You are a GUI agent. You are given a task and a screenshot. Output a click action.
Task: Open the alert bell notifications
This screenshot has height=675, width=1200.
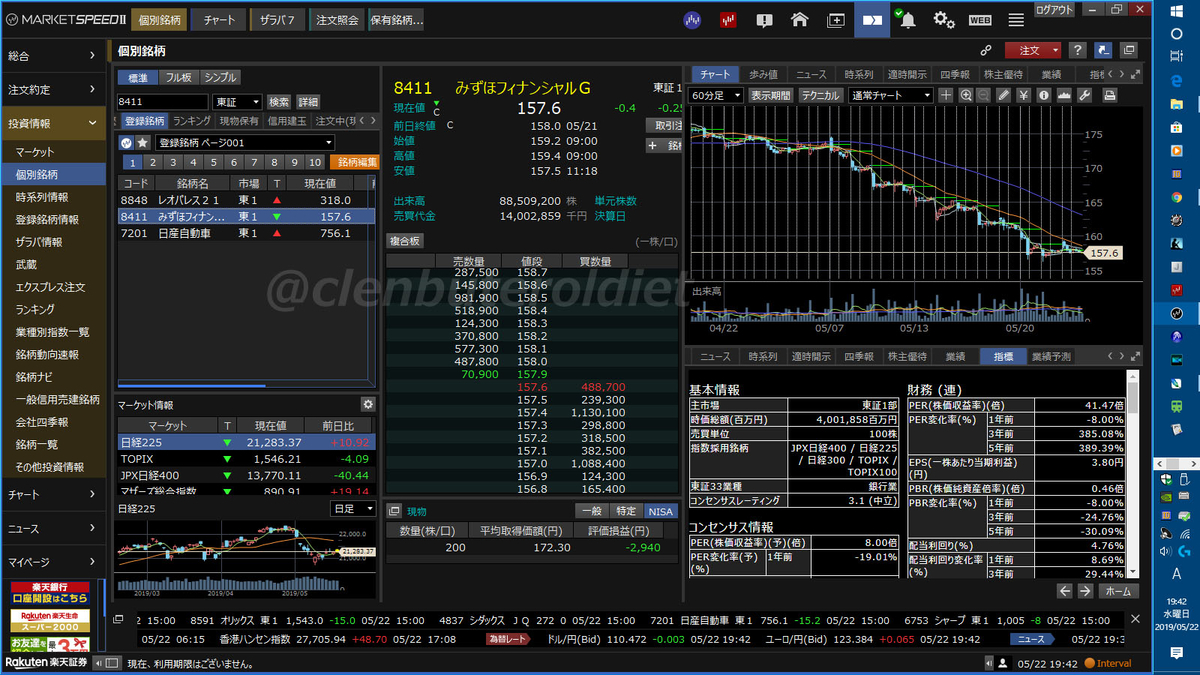(x=907, y=19)
